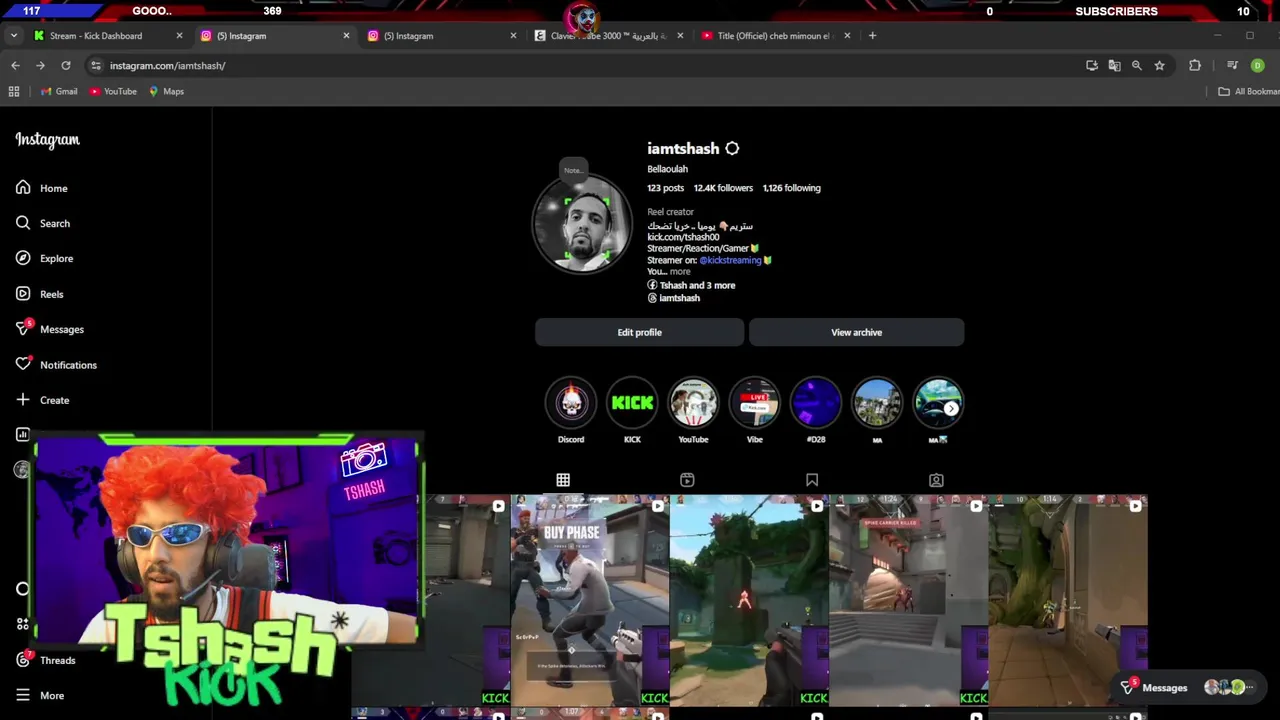
Task: Open the zoom magnifier in address bar
Action: click(1137, 65)
